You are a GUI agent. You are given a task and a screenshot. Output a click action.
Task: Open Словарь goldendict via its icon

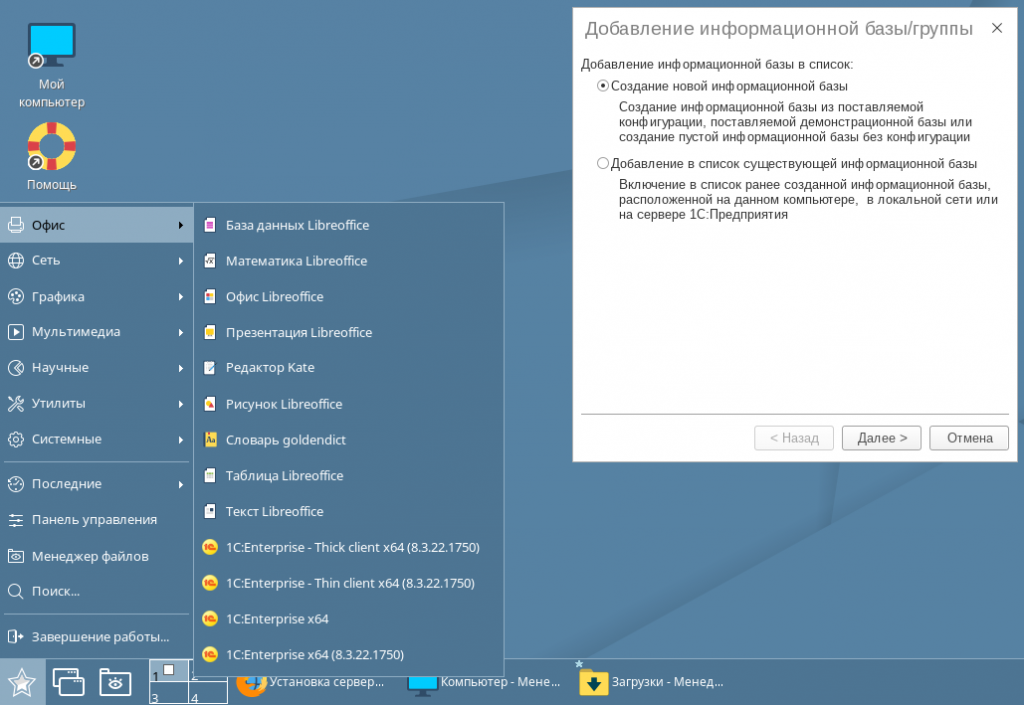[x=210, y=440]
